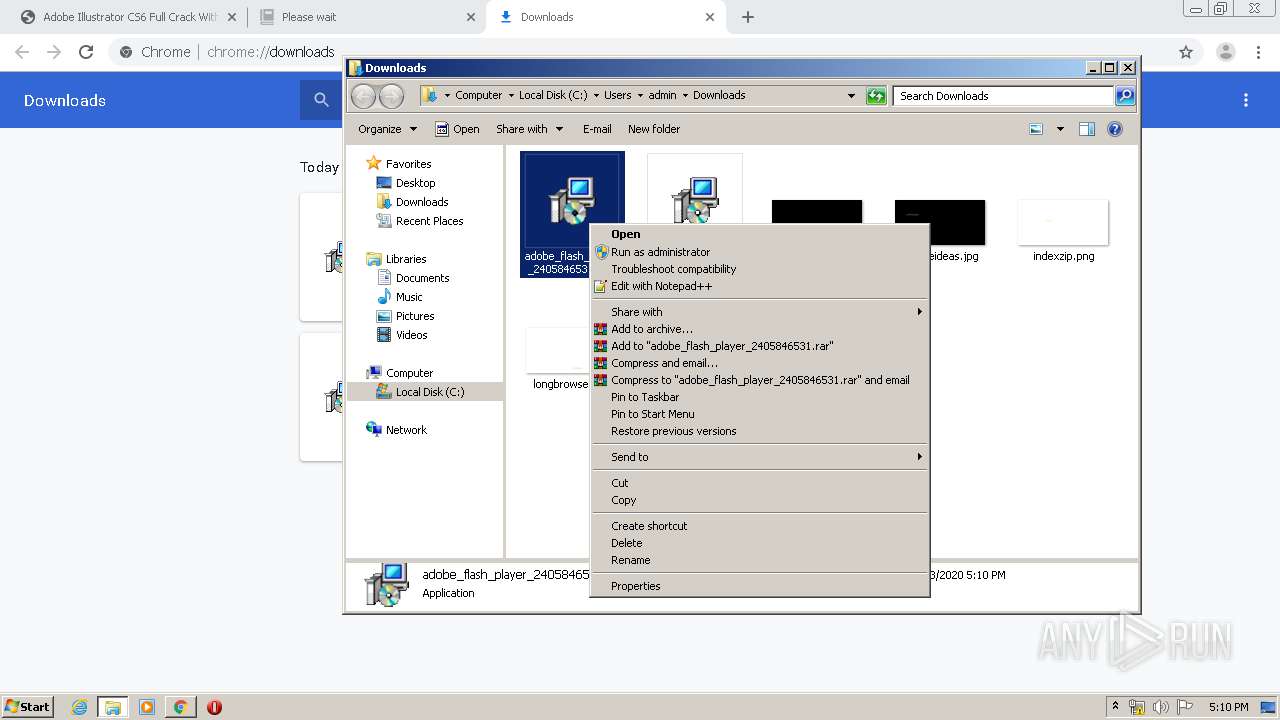Click the volume speaker tray icon
Screen dimensions: 1280x720
[x=1162, y=707]
